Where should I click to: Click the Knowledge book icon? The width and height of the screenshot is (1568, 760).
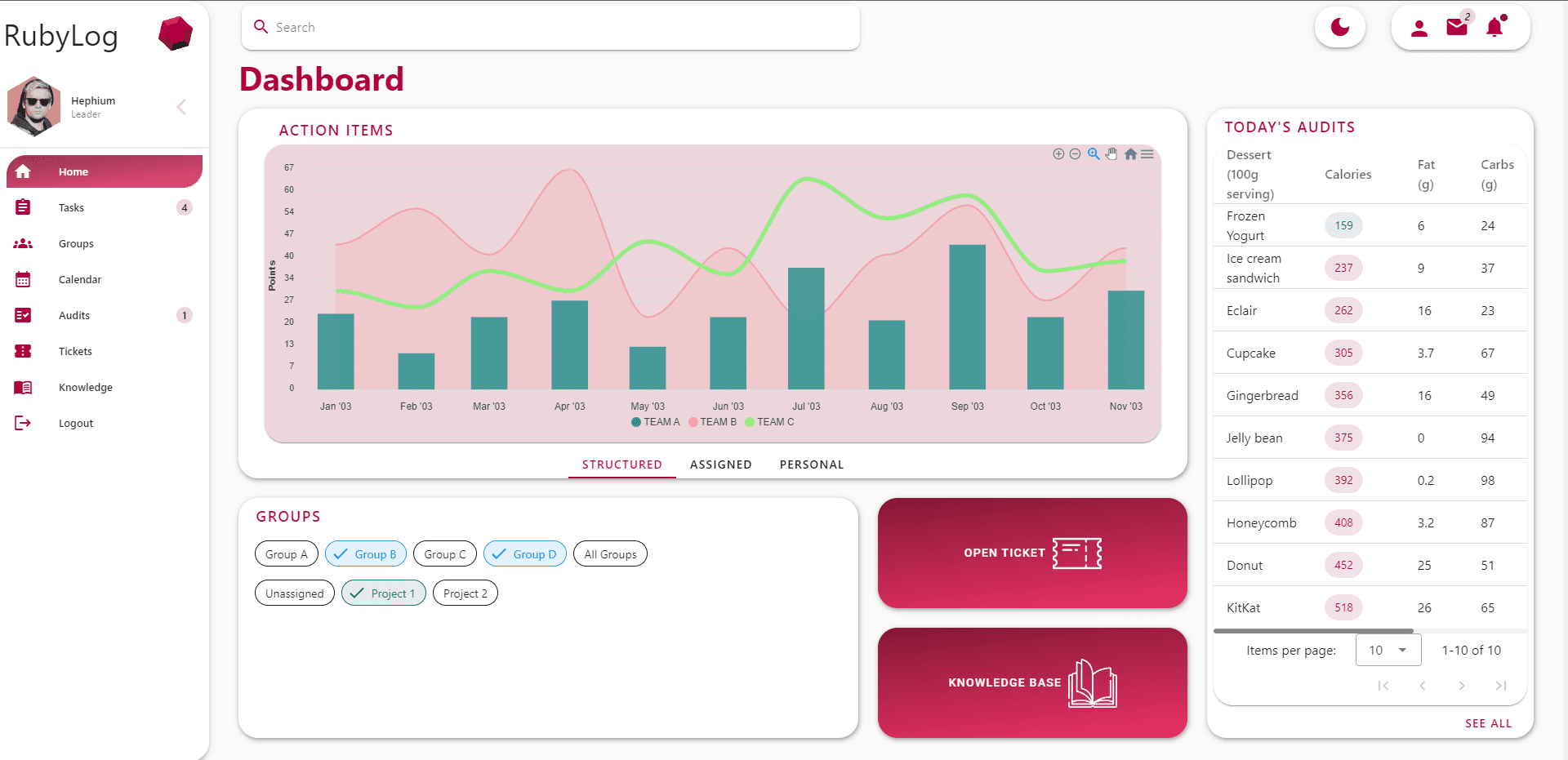click(x=23, y=387)
